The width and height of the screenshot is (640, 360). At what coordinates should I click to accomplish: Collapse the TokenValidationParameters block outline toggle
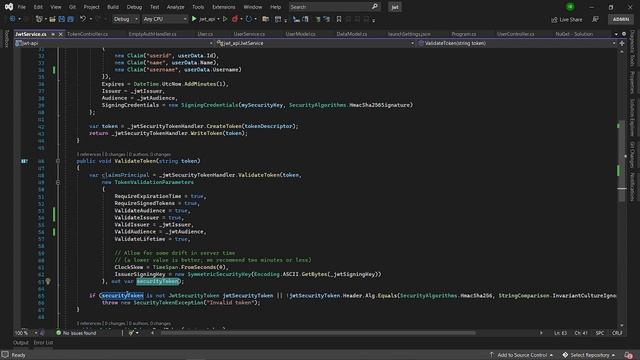tap(58, 182)
